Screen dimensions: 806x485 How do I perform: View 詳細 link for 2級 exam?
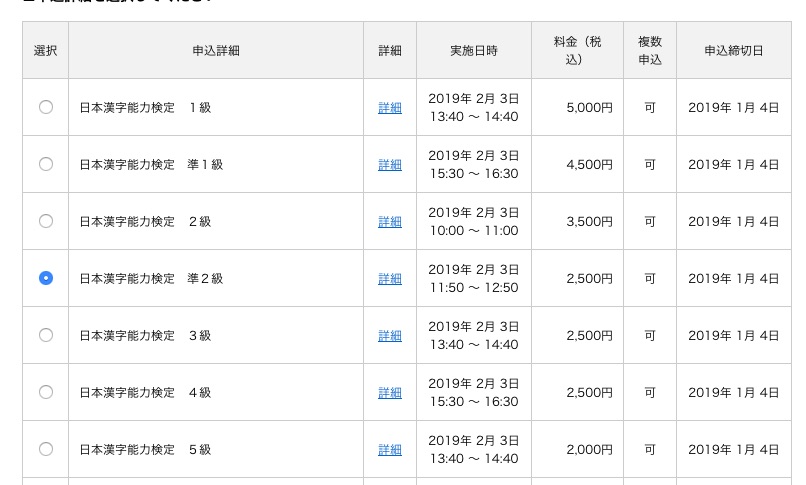[390, 222]
